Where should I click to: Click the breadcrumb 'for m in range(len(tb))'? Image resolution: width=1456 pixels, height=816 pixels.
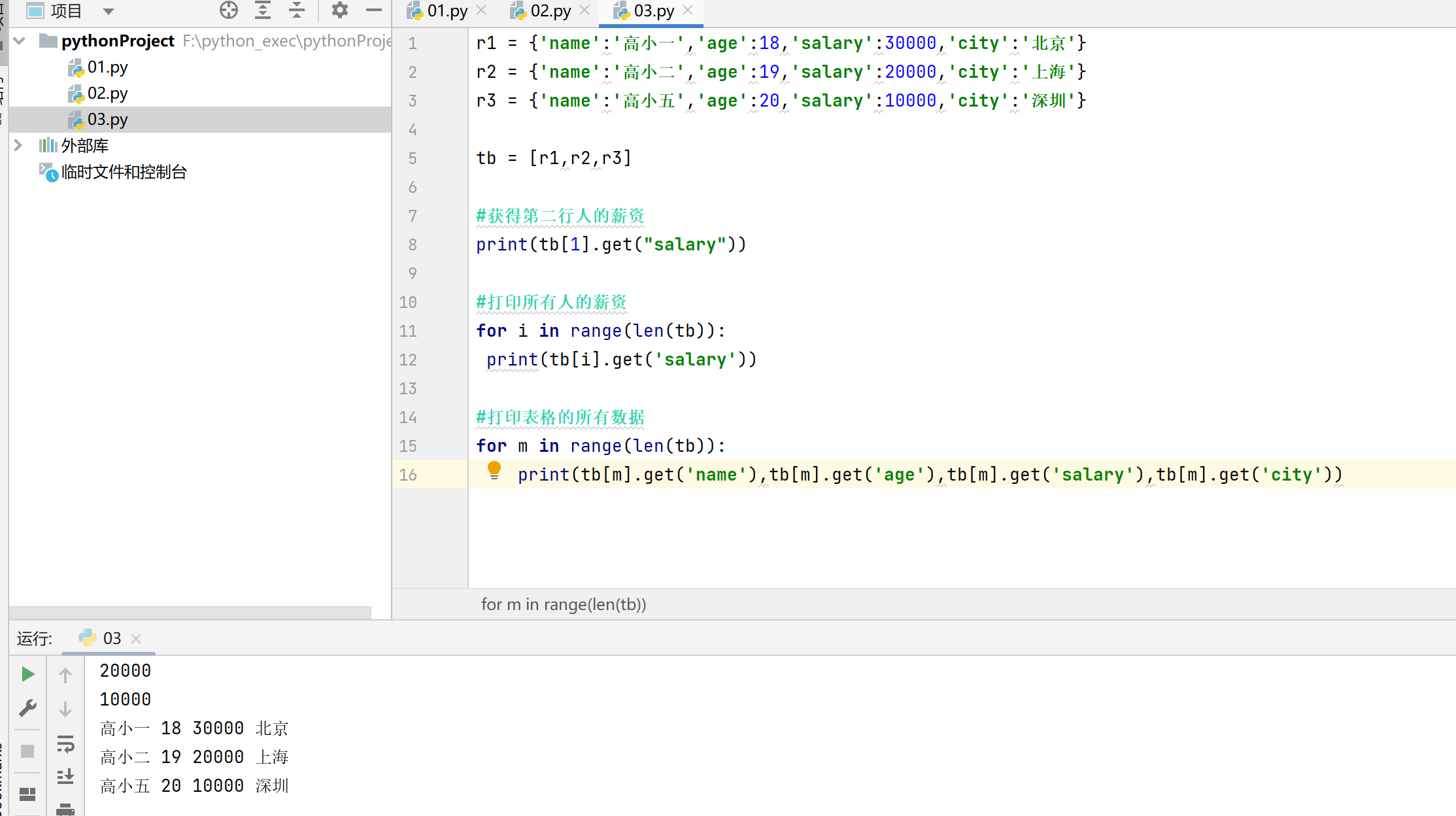pyautogui.click(x=563, y=605)
